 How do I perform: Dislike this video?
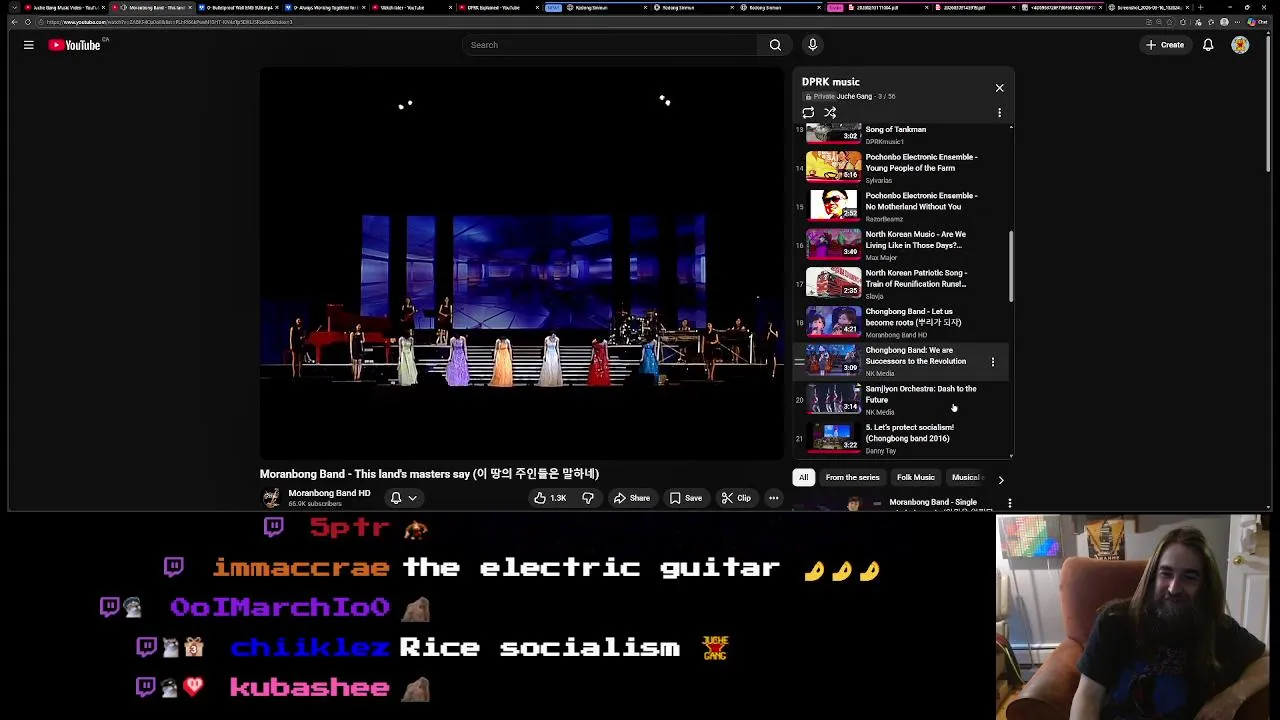pos(588,498)
